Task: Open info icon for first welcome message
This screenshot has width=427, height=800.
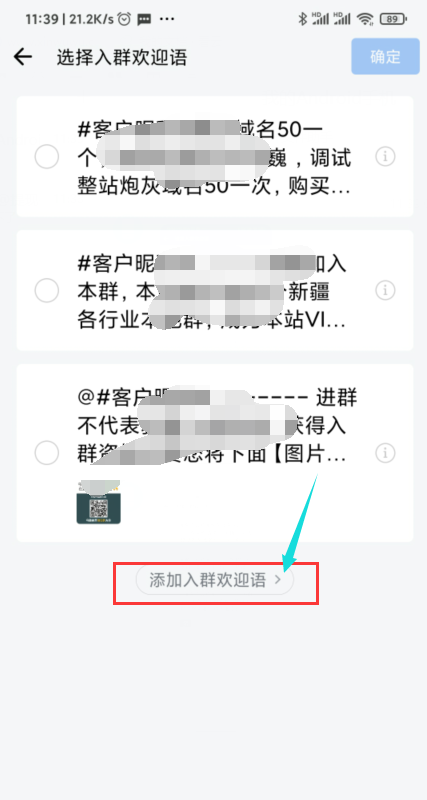Action: 386,157
